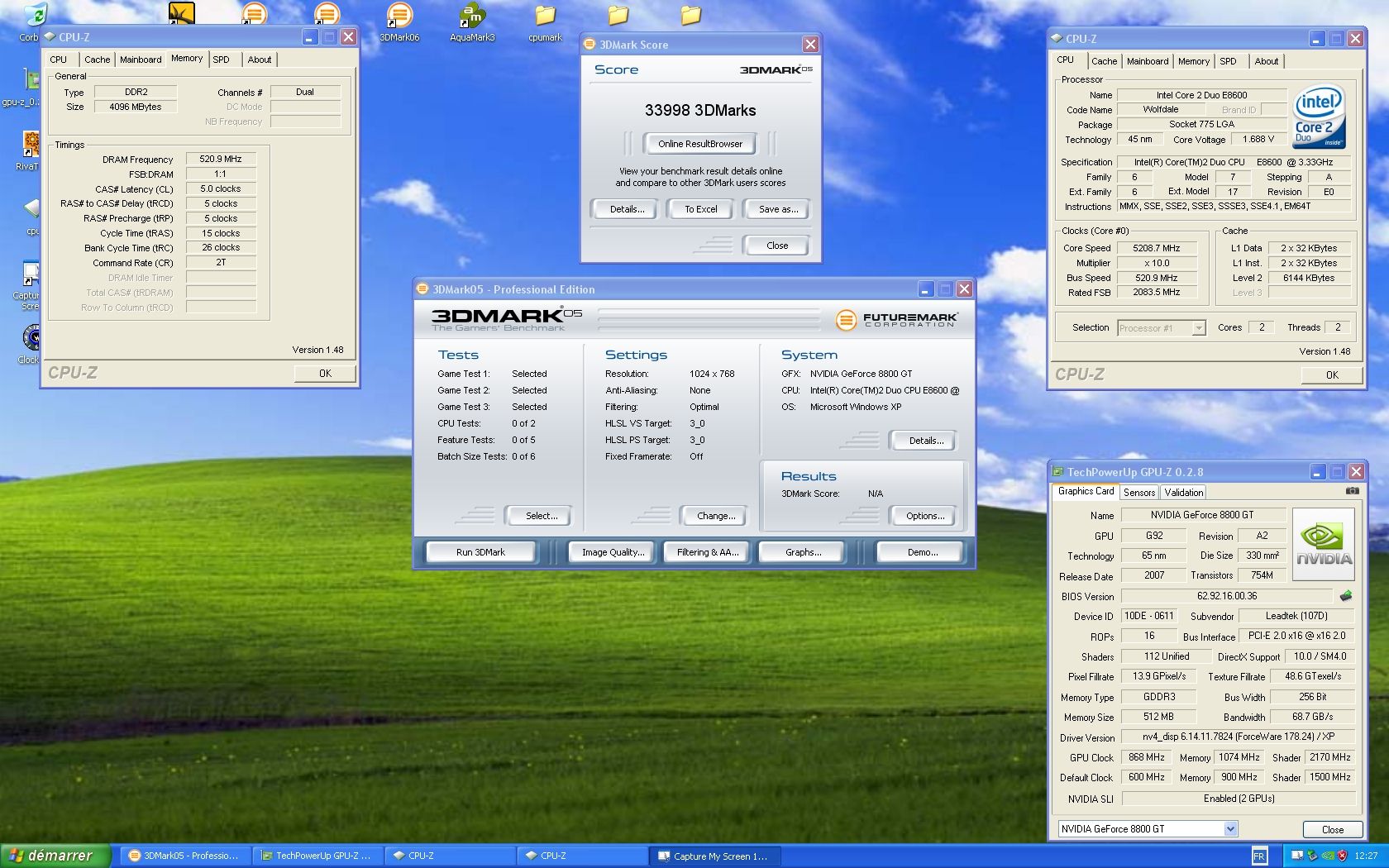1389x868 pixels.
Task: Open the Graphs button in 3DMark05
Action: (x=803, y=552)
